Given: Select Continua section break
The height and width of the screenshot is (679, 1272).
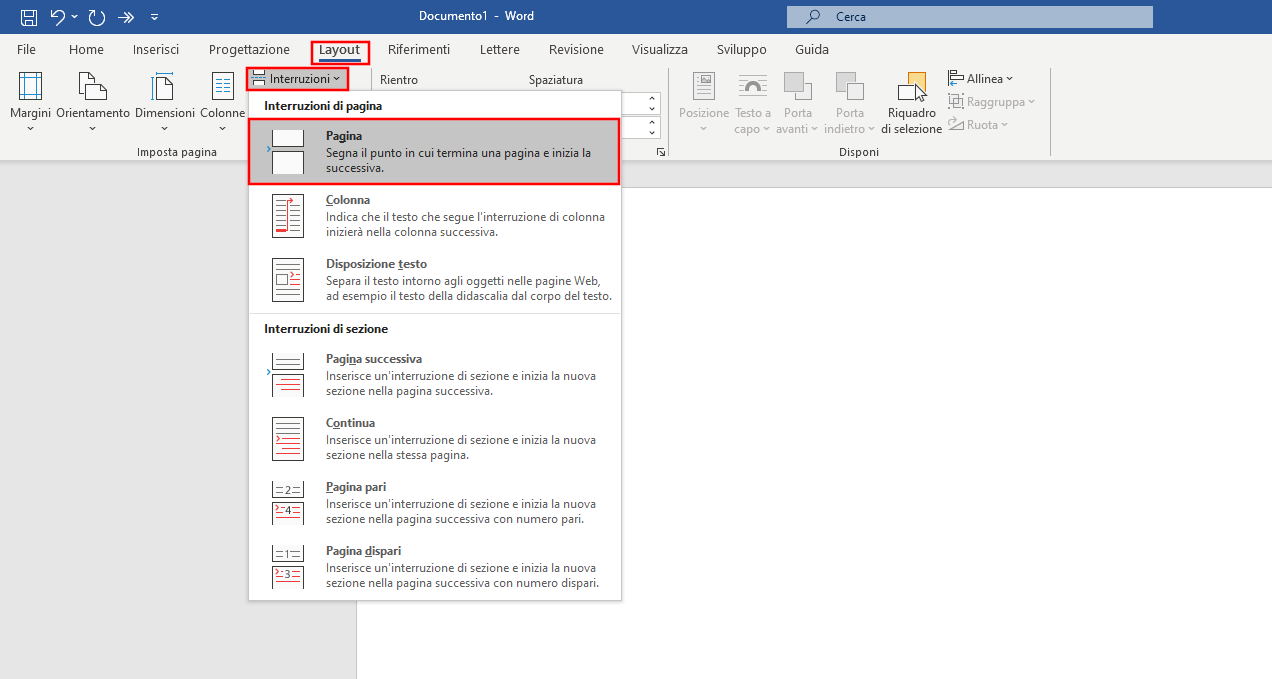Looking at the screenshot, I should (434, 438).
